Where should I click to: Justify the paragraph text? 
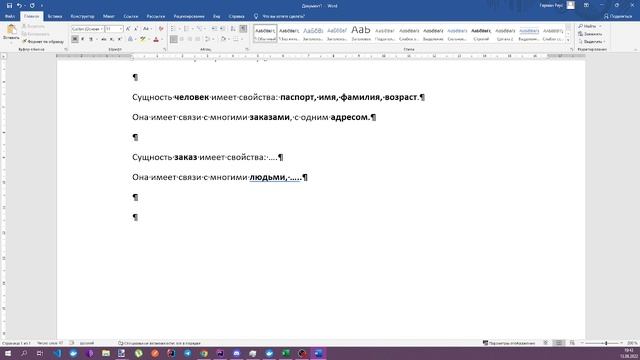pos(198,39)
